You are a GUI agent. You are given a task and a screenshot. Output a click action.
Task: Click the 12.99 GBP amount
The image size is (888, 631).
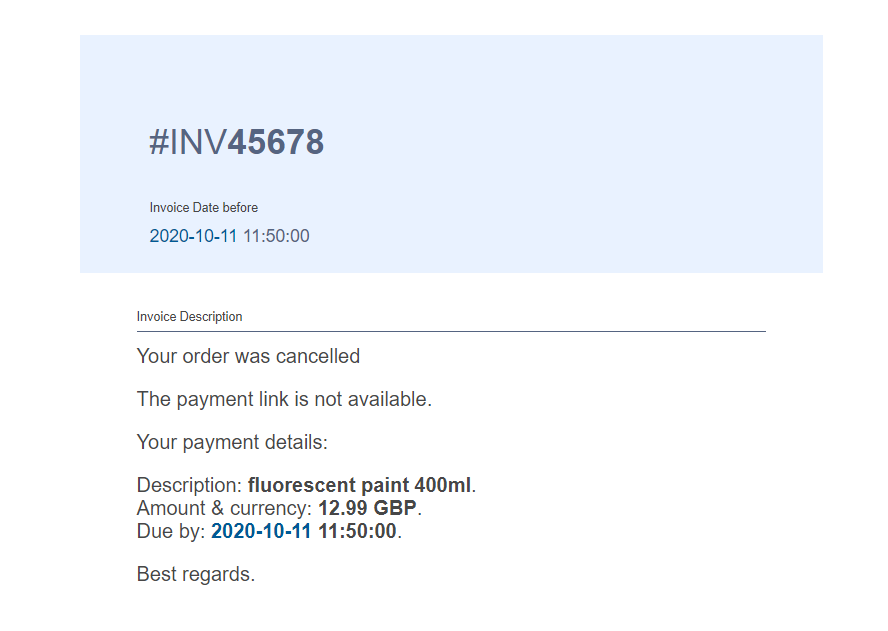(x=368, y=508)
